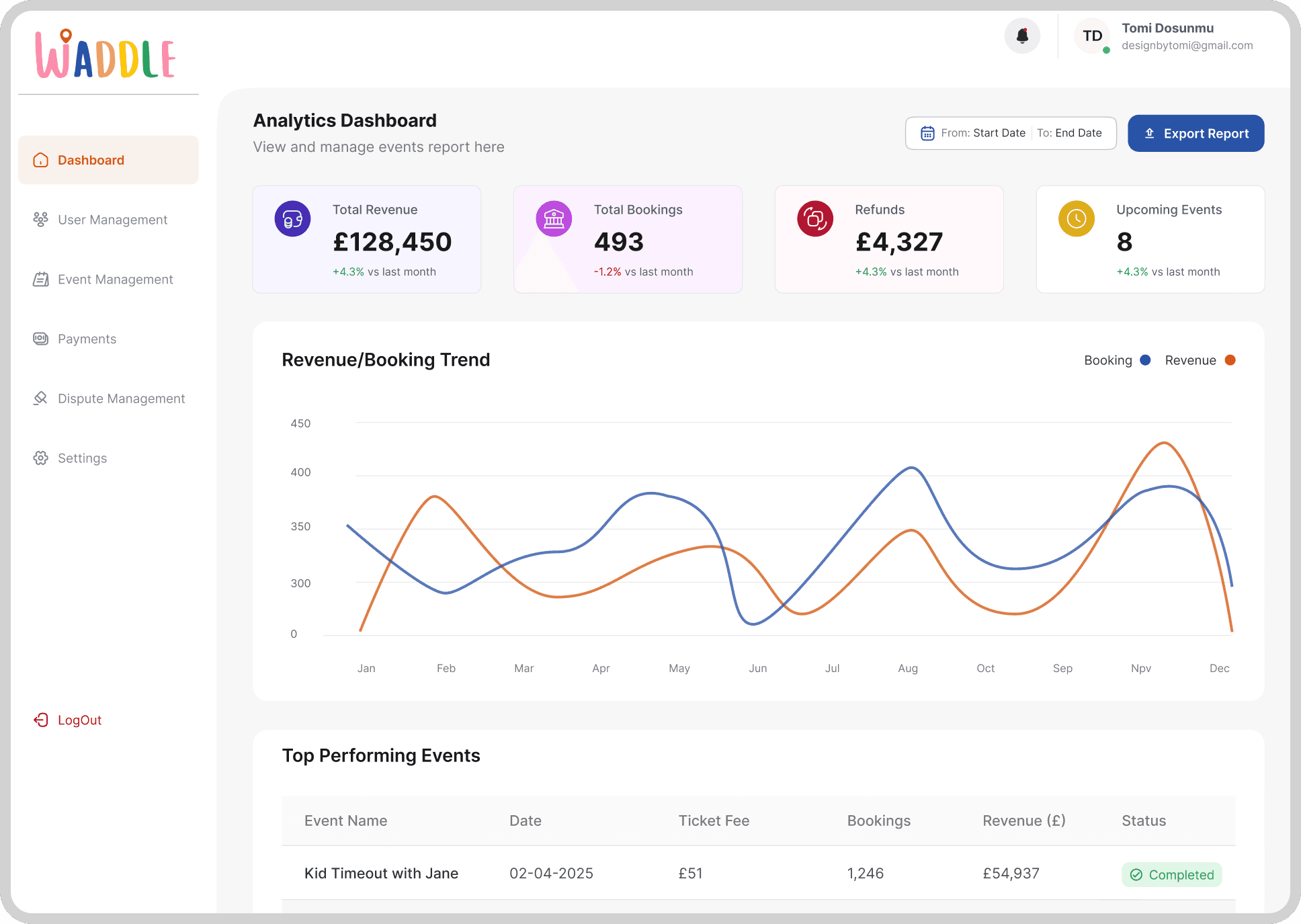Select the To: End Date field
The height and width of the screenshot is (924, 1301).
(1069, 133)
